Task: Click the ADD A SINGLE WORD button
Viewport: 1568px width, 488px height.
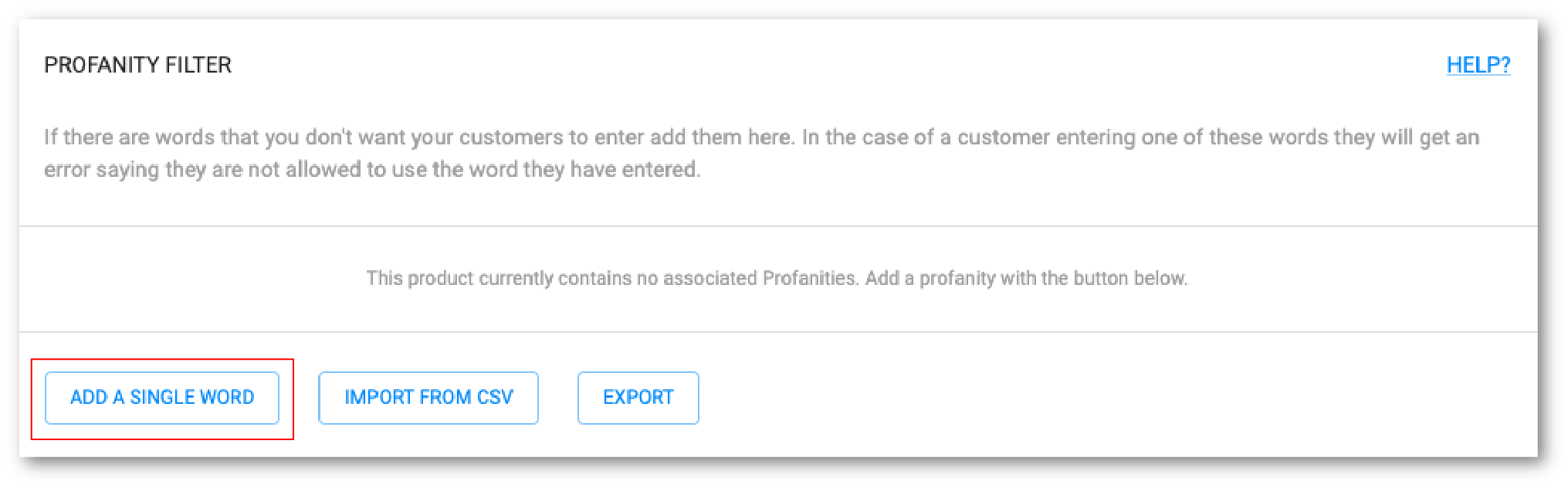Action: pos(162,398)
